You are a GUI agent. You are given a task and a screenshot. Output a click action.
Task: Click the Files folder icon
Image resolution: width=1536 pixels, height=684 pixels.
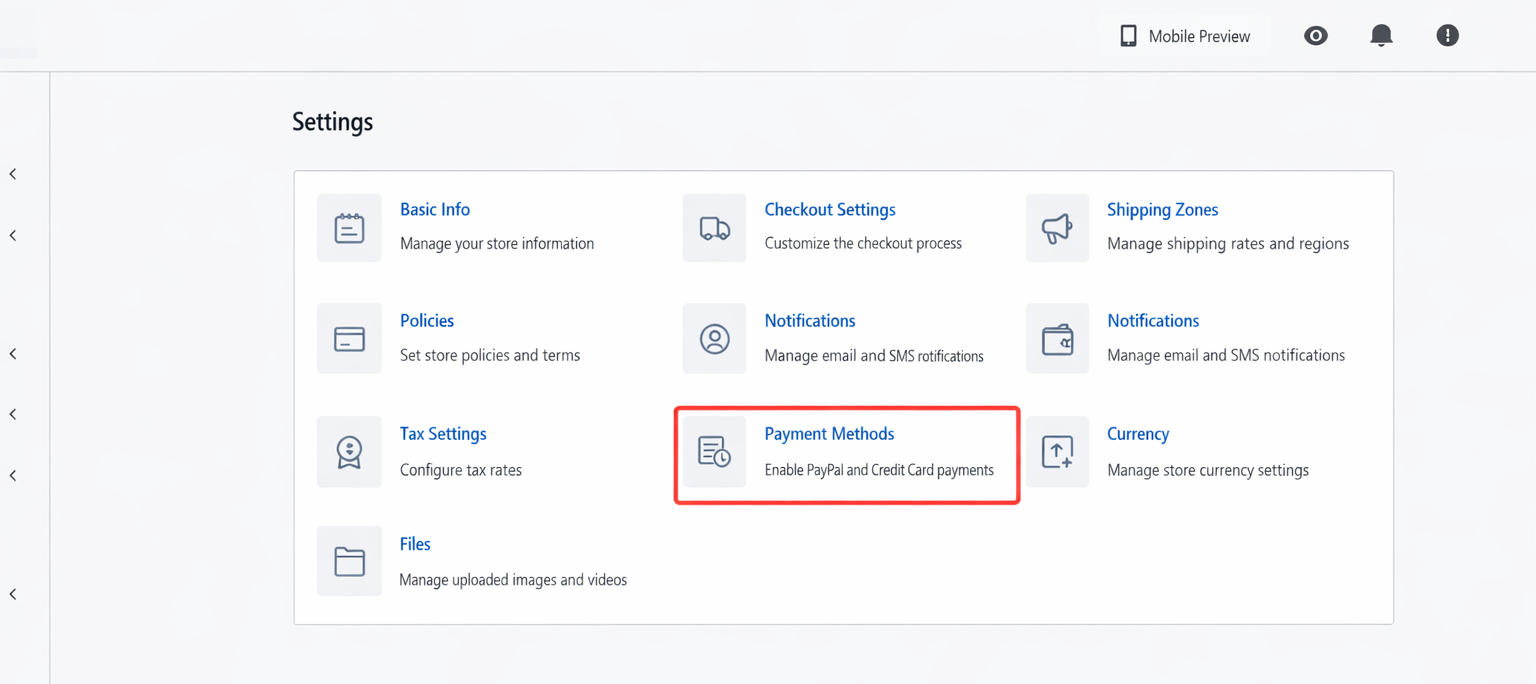[x=349, y=561]
